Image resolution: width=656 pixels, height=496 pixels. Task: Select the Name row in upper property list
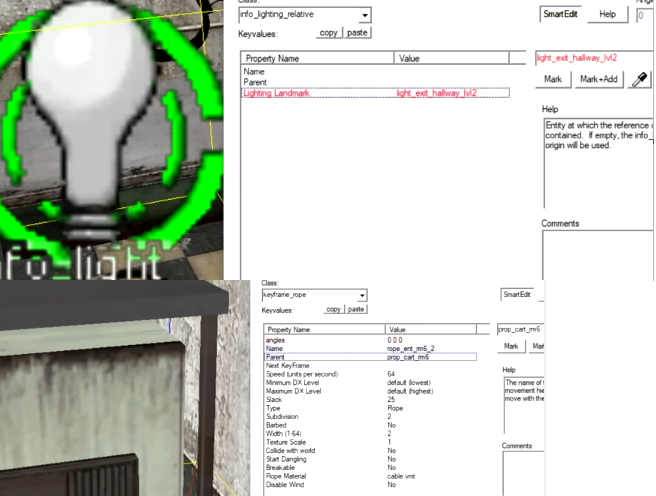click(376, 72)
